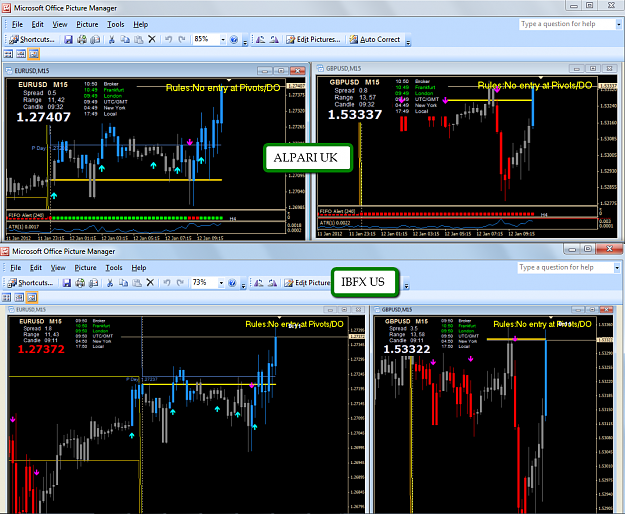
Task: Open Help menu in the 85% zoom window
Action: [140, 24]
